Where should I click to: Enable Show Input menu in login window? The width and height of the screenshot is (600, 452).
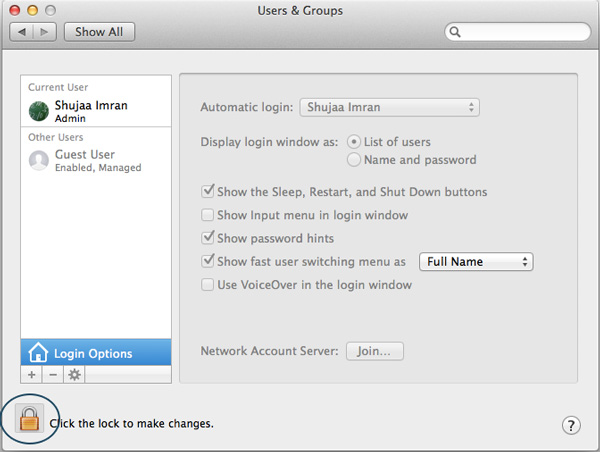tap(207, 215)
